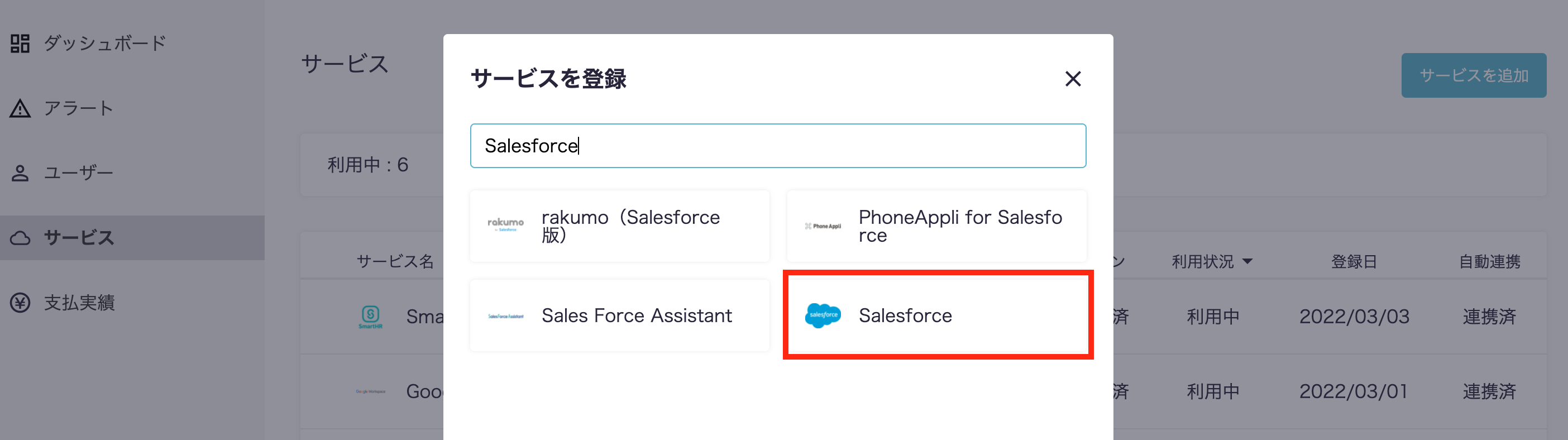Choose the Sales Force Assistant card

tap(620, 315)
